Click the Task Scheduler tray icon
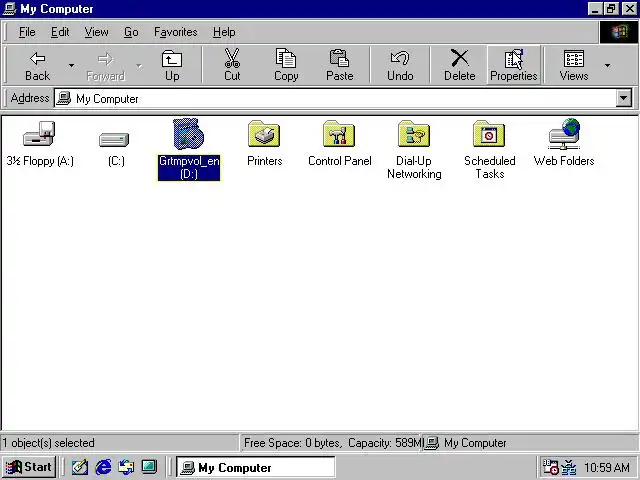This screenshot has height=480, width=640. (549, 467)
